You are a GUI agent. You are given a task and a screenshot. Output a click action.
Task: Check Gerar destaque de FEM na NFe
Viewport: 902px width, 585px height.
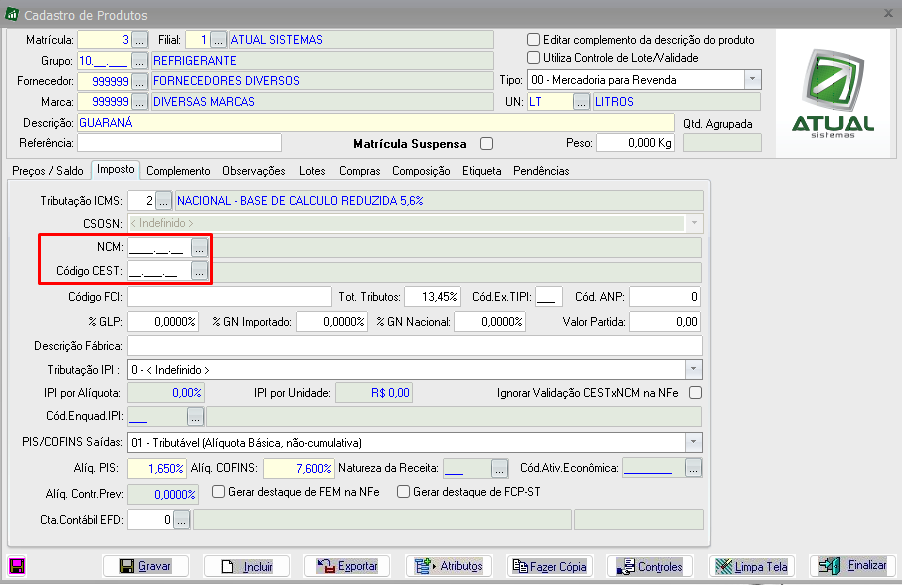pyautogui.click(x=218, y=492)
